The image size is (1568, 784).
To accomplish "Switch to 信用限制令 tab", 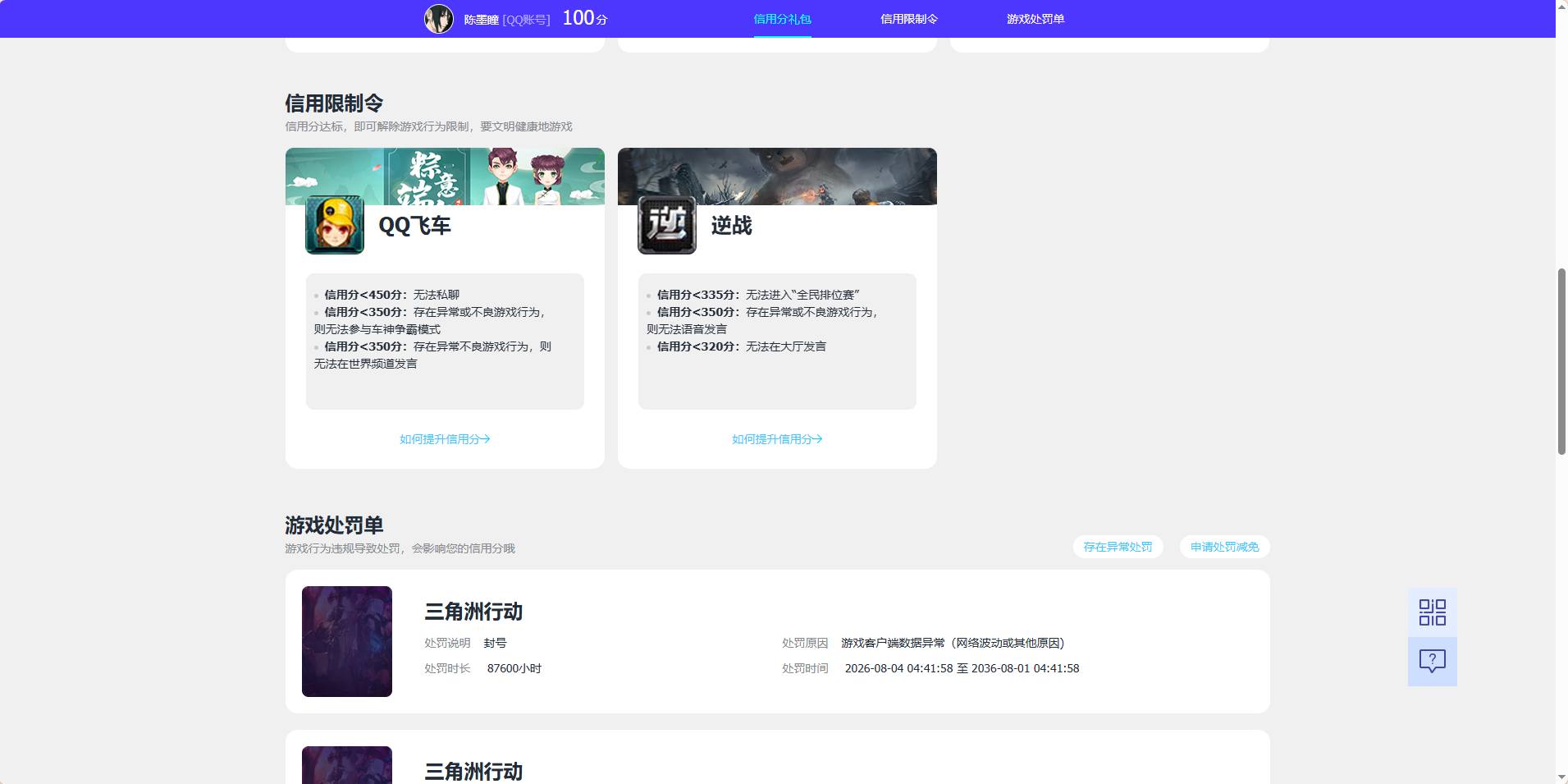I will pos(909,19).
